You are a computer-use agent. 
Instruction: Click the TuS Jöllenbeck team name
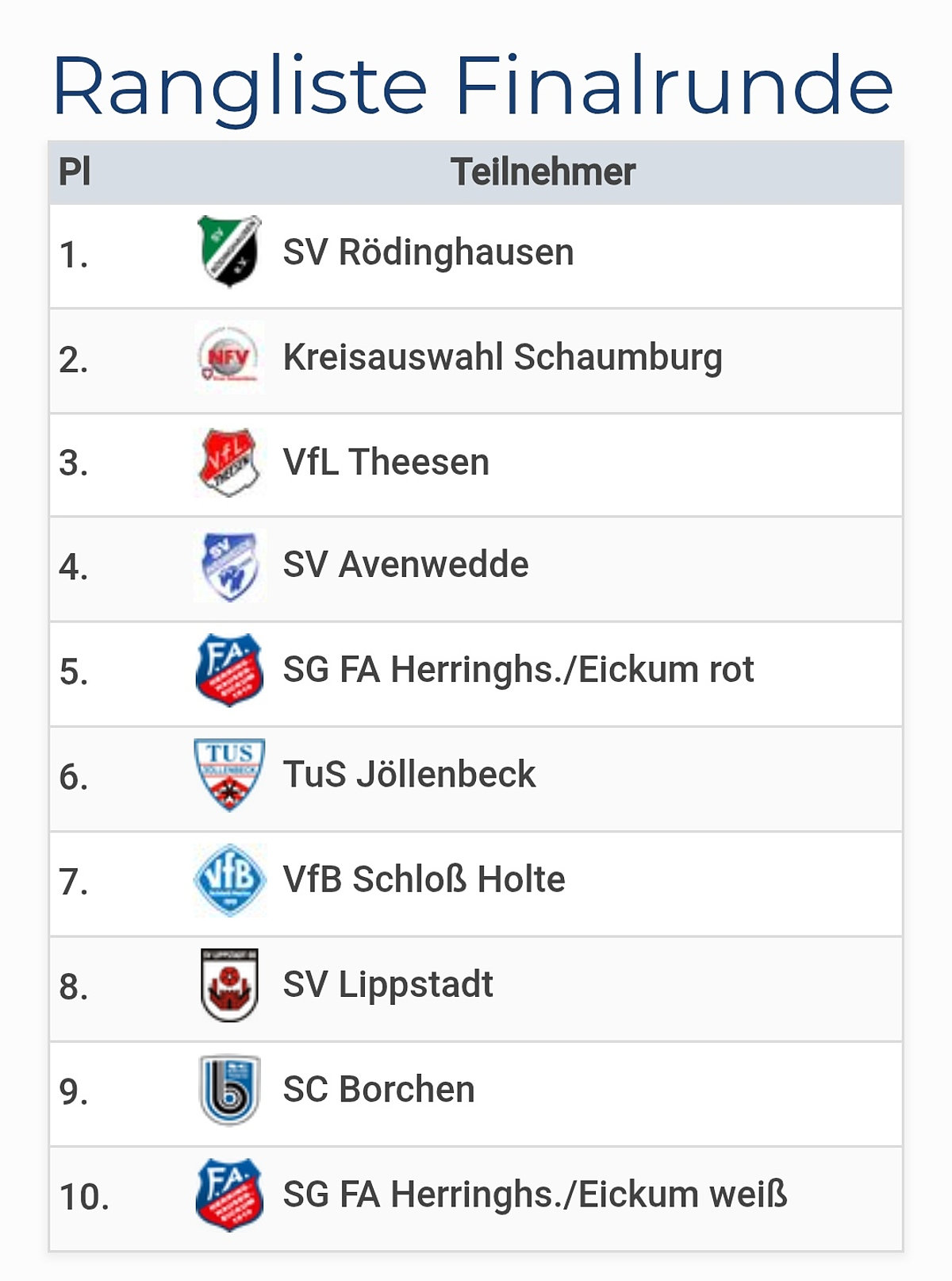(x=409, y=775)
